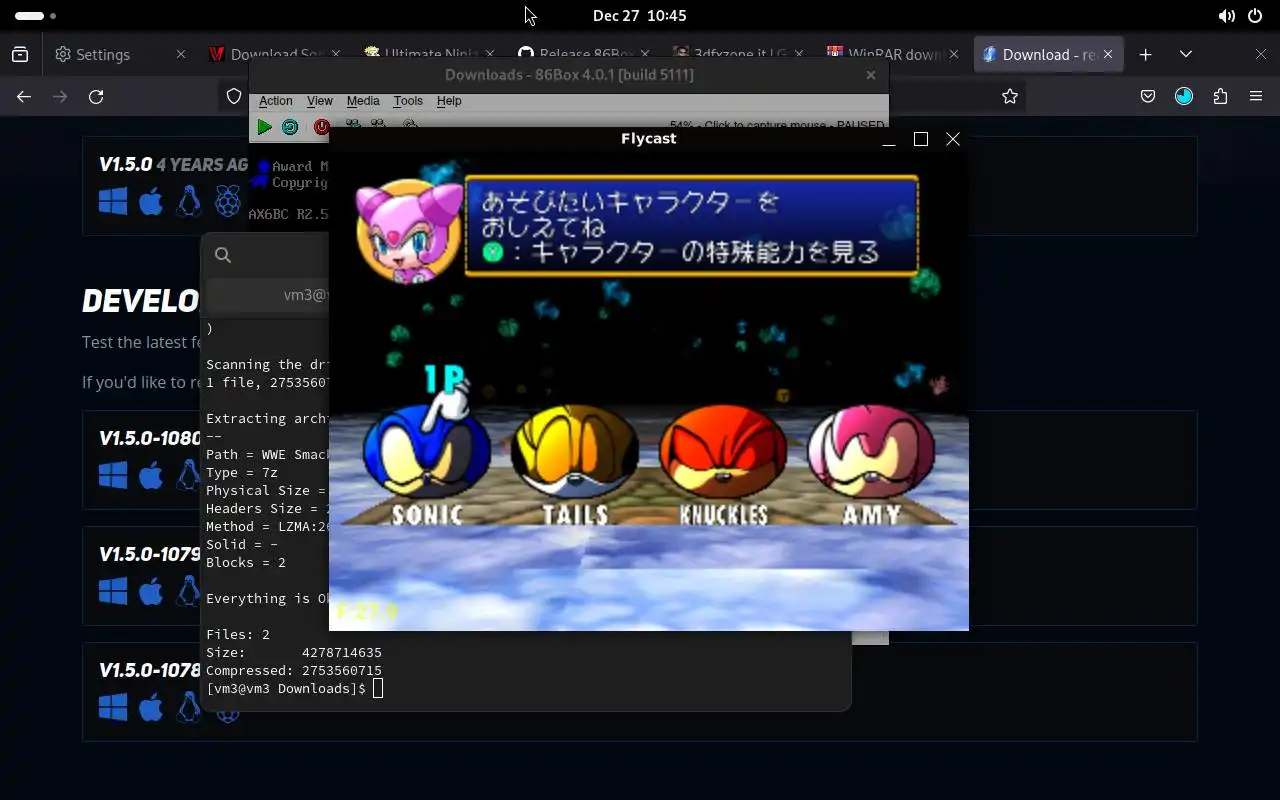The width and height of the screenshot is (1280, 800).
Task: Open the Tools menu in 86Box
Action: point(408,101)
